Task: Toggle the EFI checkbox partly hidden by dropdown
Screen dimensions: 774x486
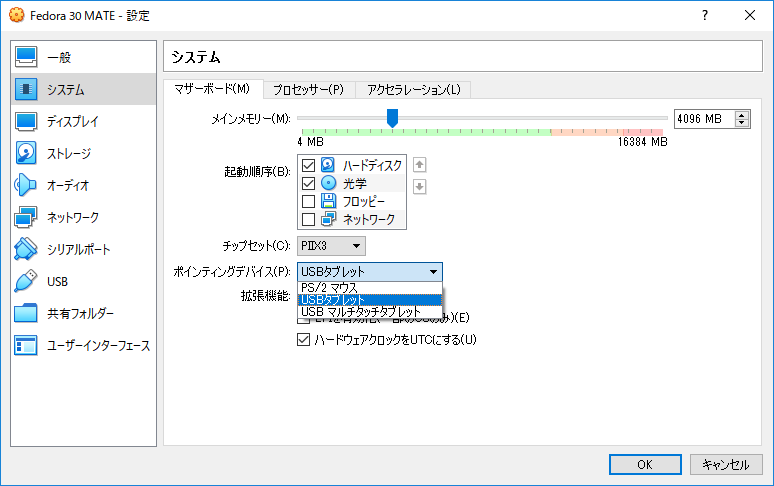Action: tap(303, 321)
